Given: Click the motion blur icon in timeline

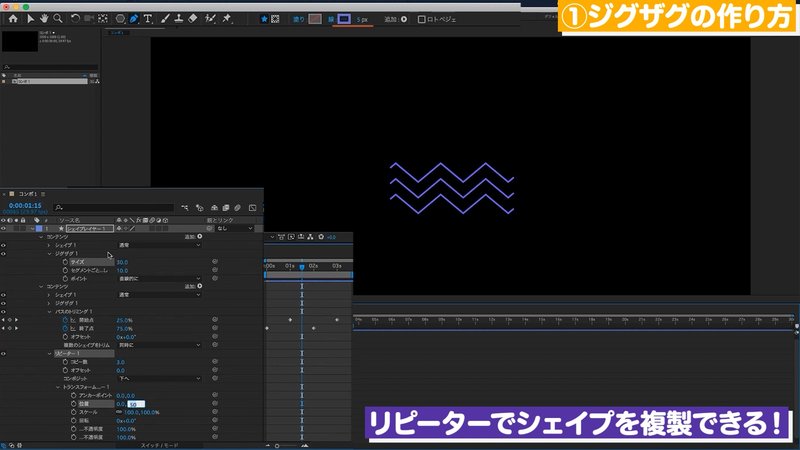Looking at the screenshot, I should click(x=237, y=208).
